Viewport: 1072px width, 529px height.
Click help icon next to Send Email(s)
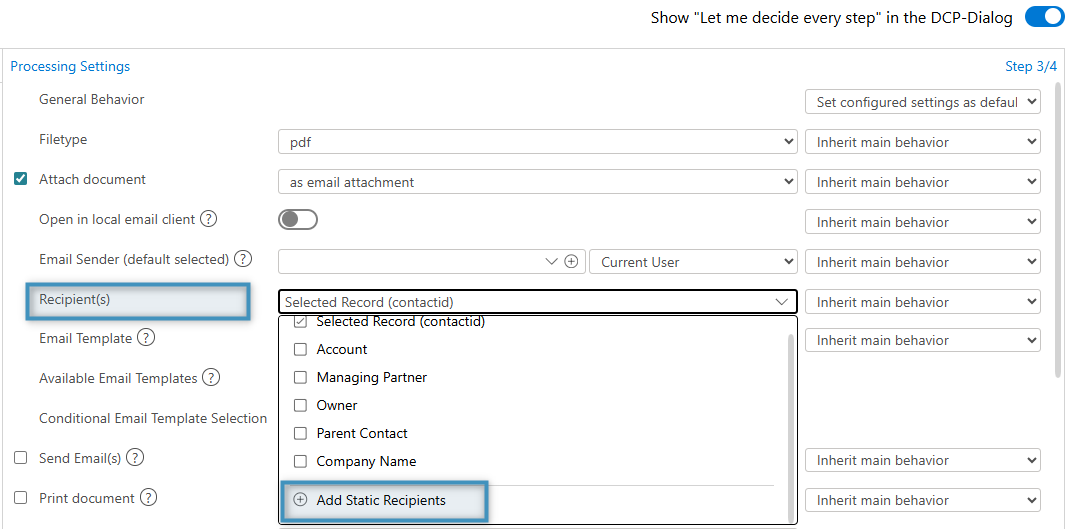click(135, 458)
